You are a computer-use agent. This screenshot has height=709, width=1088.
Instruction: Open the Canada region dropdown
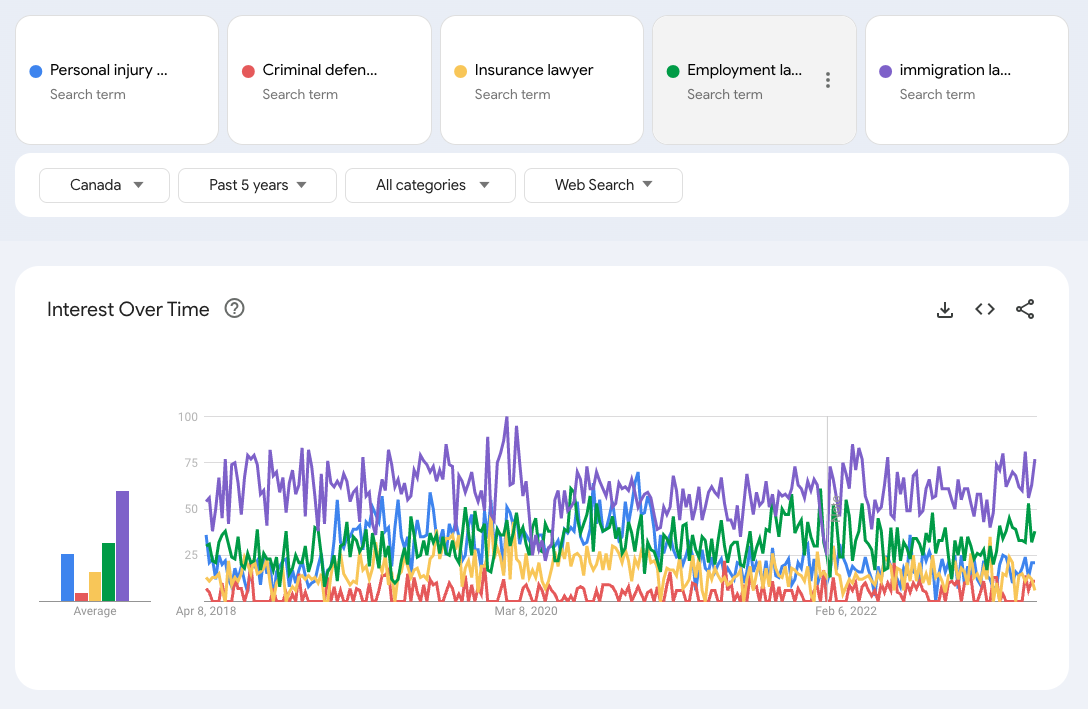coord(104,185)
